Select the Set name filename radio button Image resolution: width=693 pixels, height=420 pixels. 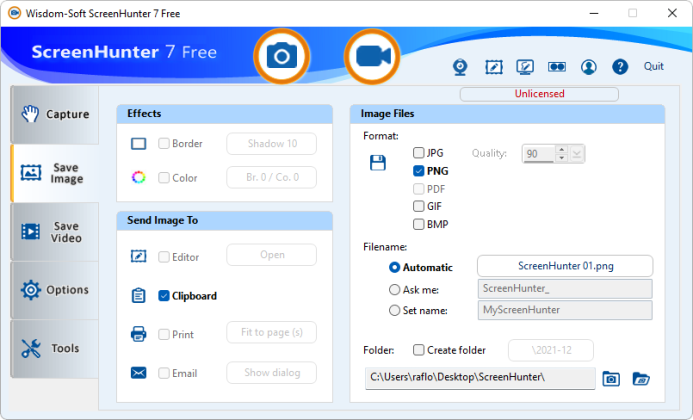coord(394,310)
